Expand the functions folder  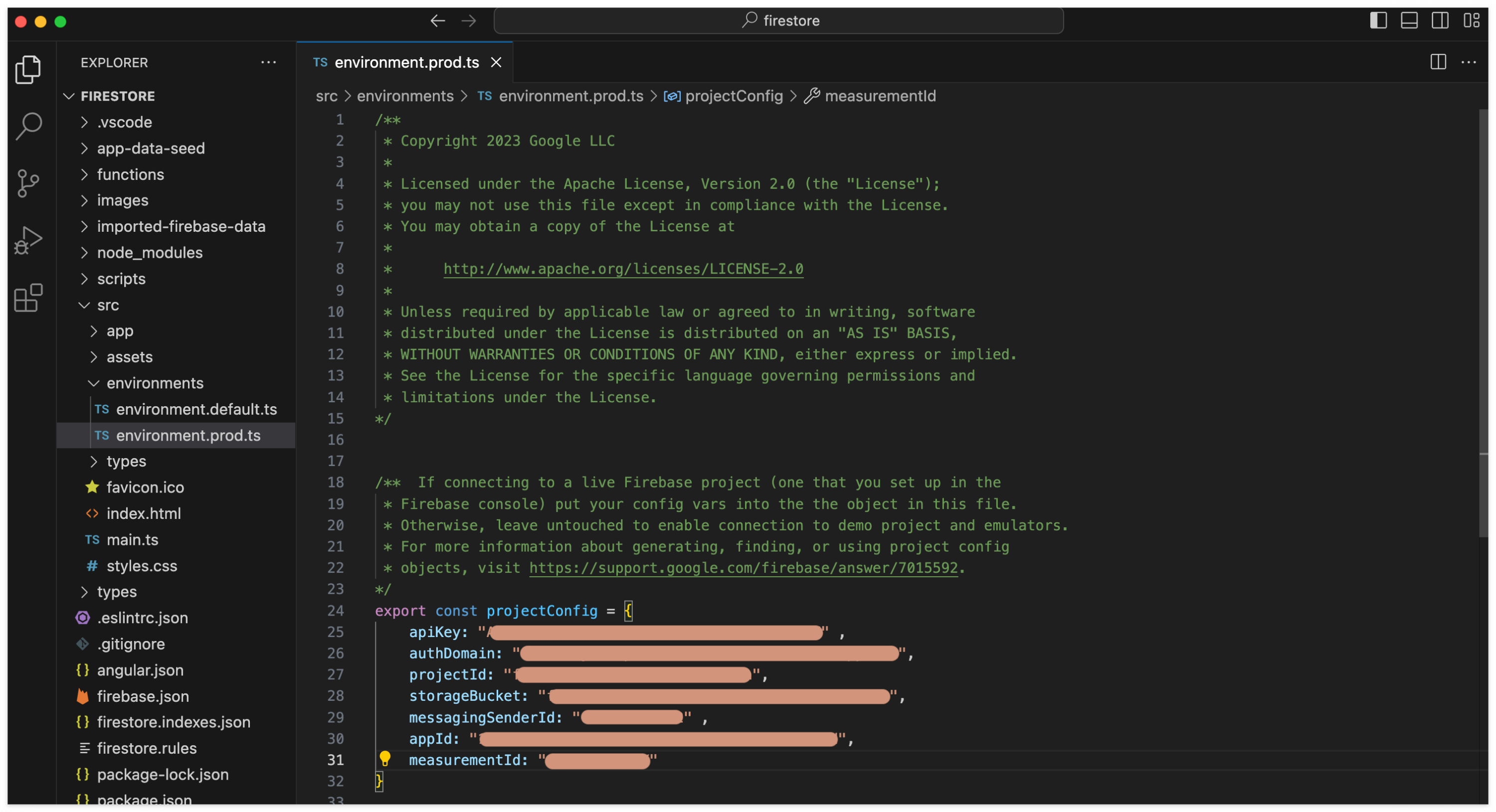pos(130,174)
